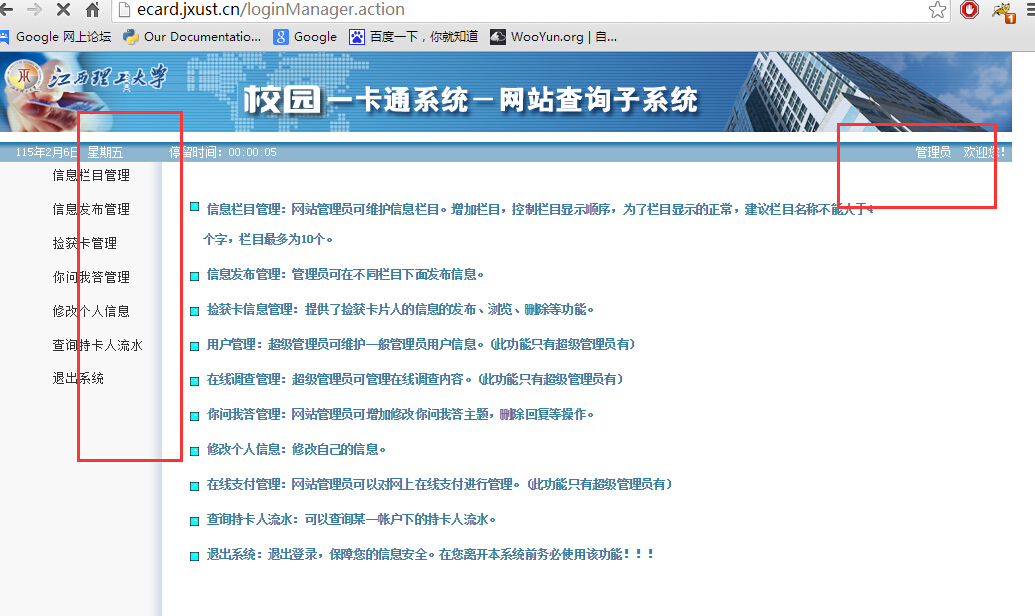Click the 管理员 user label in status bar
The width and height of the screenshot is (1035, 616).
pyautogui.click(x=933, y=153)
